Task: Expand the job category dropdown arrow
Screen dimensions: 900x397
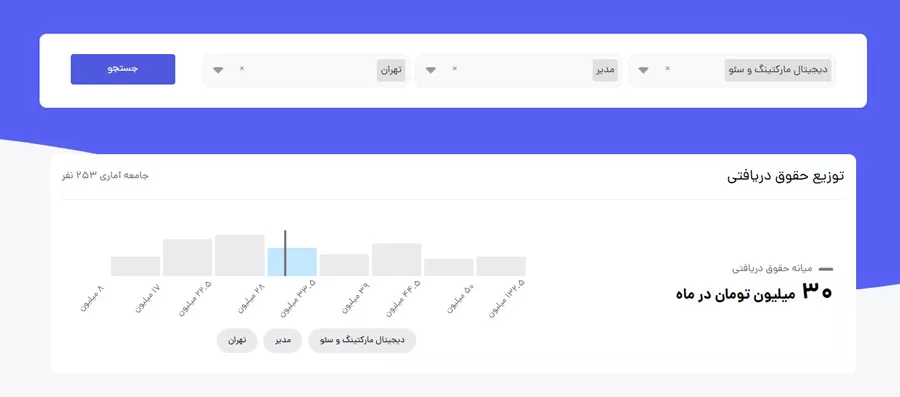Action: [643, 70]
